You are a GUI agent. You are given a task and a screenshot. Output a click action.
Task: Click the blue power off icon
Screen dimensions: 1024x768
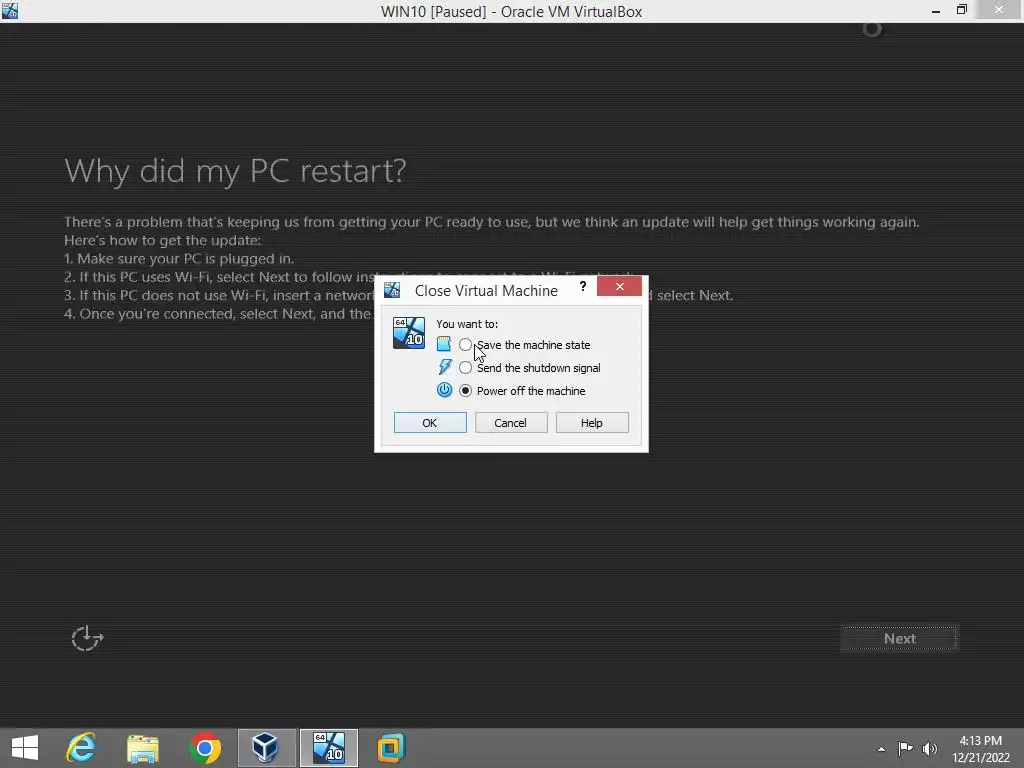444,390
